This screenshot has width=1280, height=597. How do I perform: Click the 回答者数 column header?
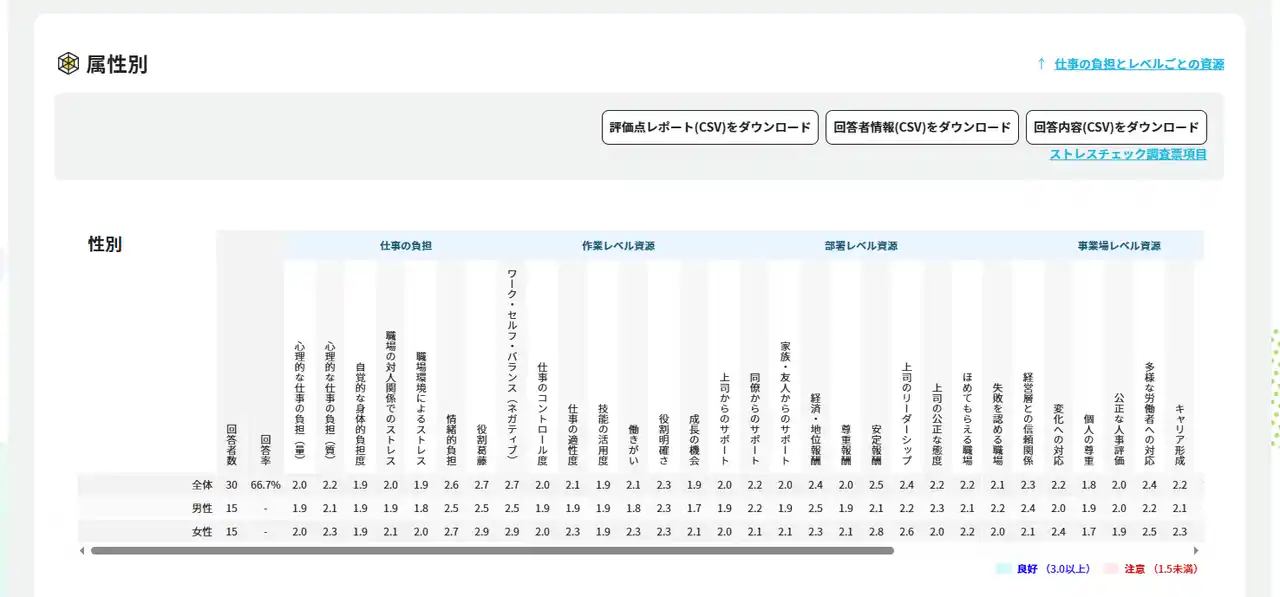click(232, 444)
